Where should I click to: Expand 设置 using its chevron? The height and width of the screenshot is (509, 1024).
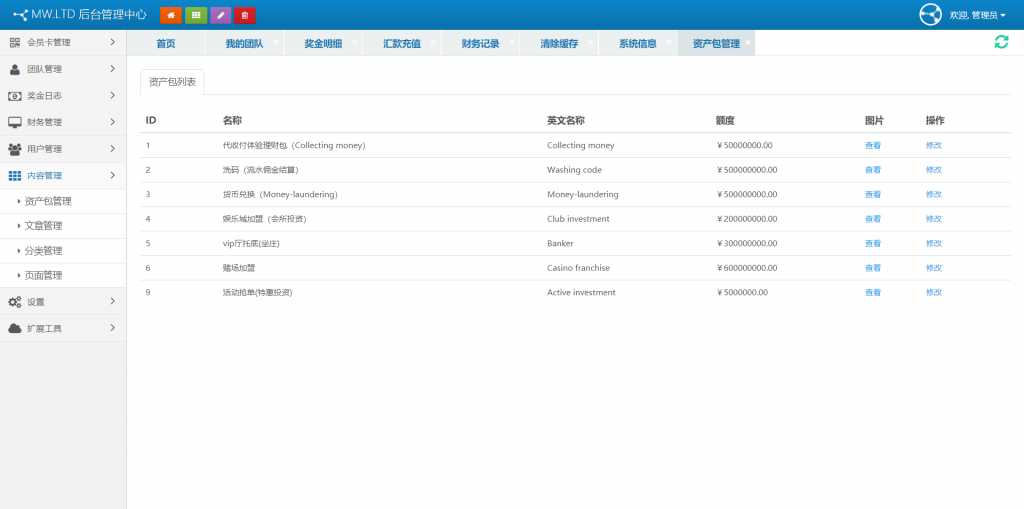[112, 301]
